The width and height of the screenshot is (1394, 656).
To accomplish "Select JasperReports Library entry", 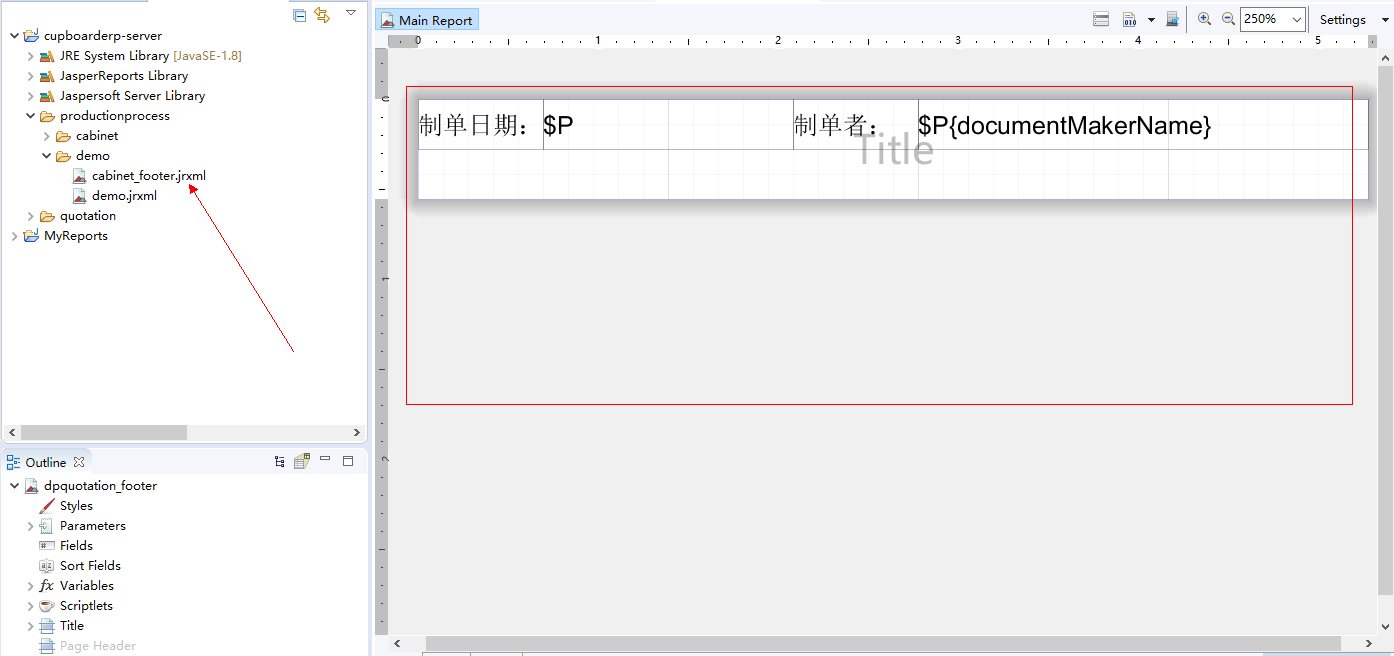I will point(124,76).
